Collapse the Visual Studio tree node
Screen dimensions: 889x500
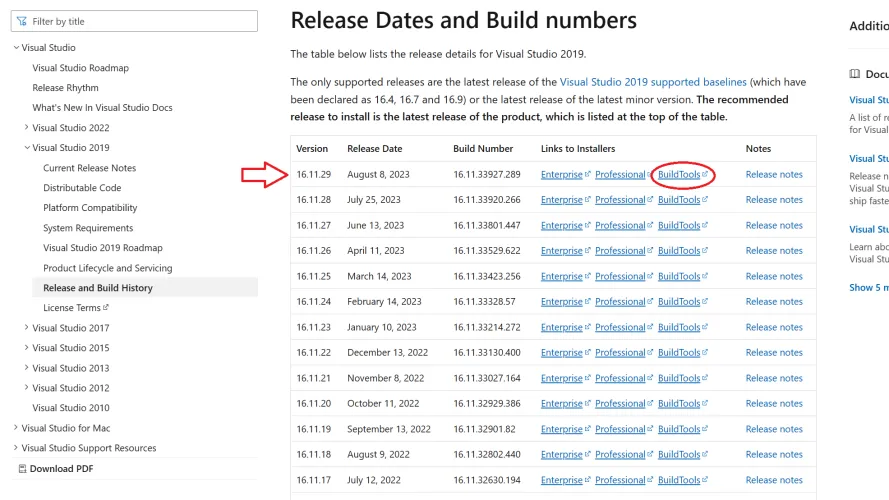(16, 48)
